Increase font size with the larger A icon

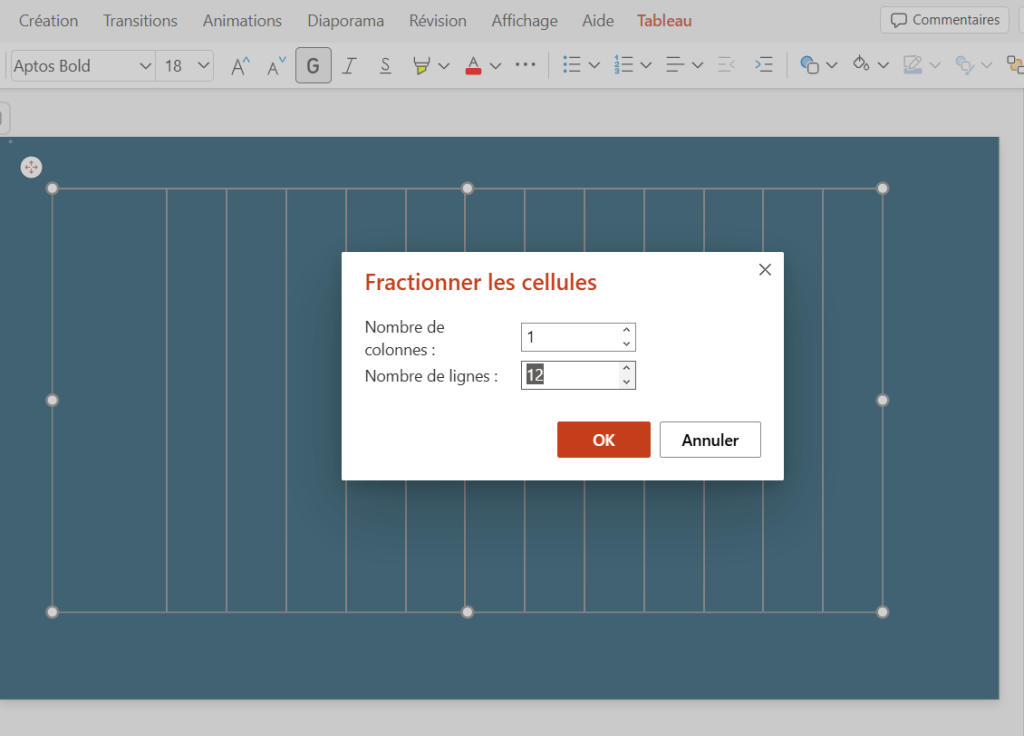[x=240, y=66]
